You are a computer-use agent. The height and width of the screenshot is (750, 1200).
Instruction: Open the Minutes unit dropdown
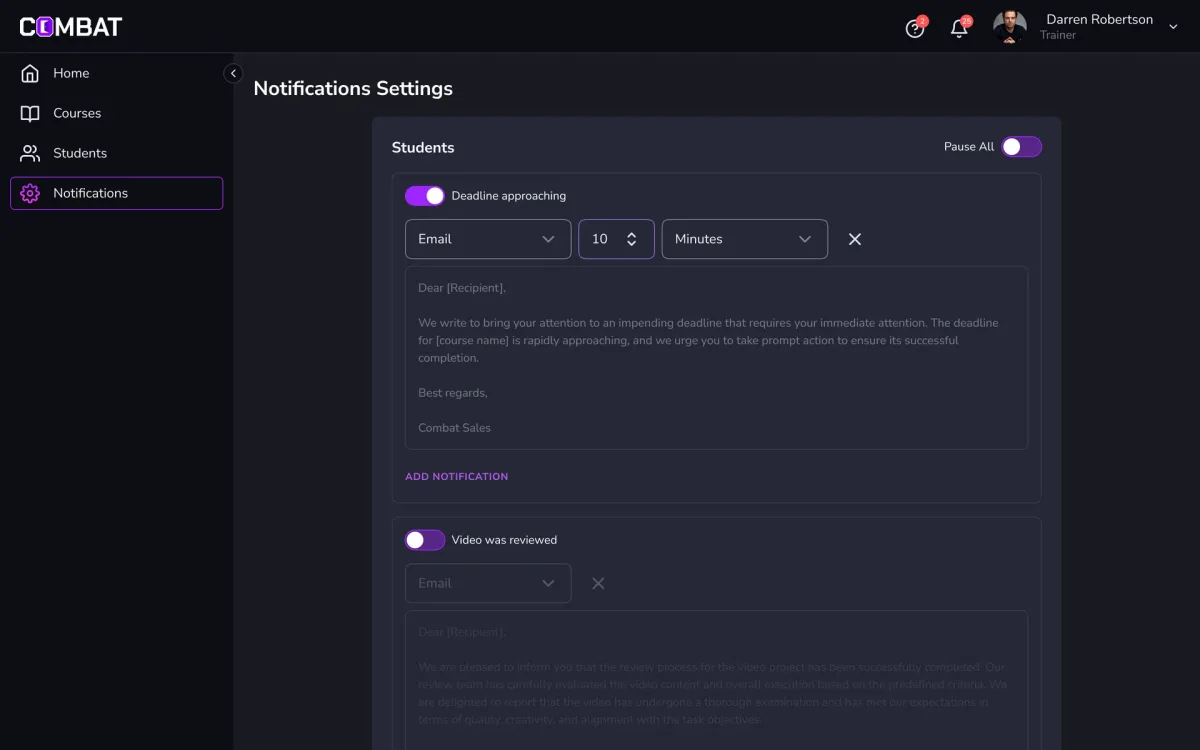[745, 239]
